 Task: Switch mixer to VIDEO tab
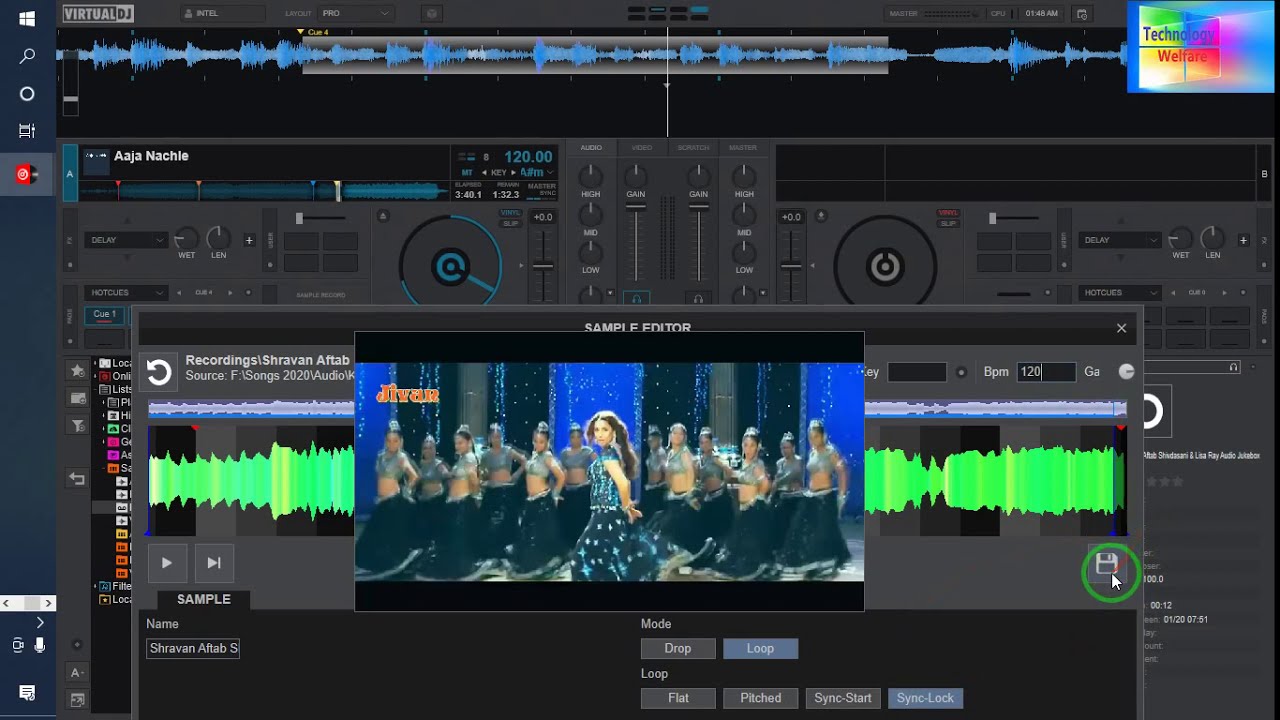click(x=642, y=148)
